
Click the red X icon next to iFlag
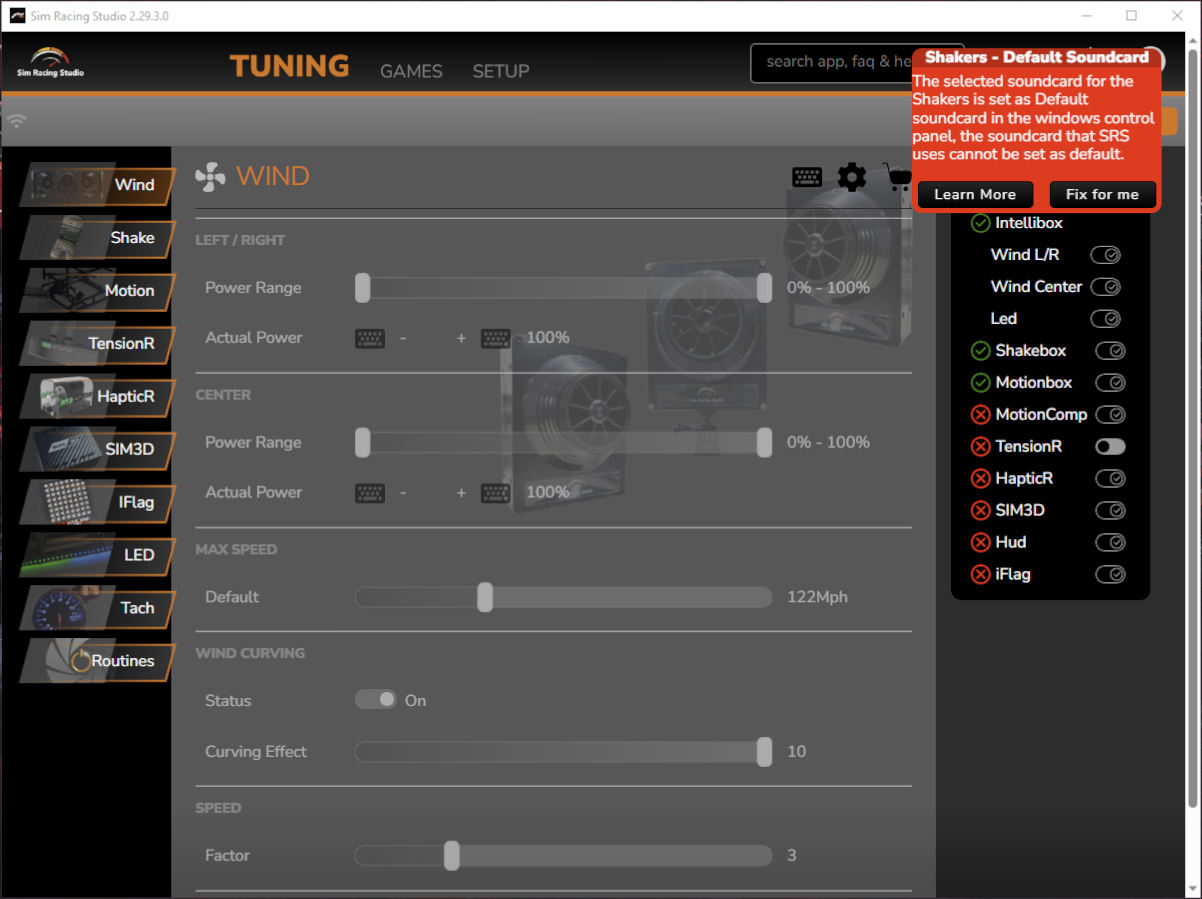coord(980,575)
